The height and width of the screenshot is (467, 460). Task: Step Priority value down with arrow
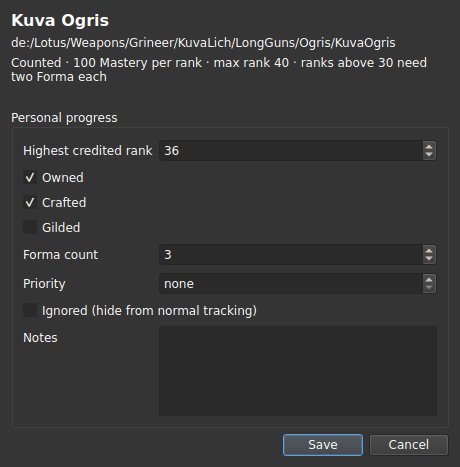click(x=429, y=288)
